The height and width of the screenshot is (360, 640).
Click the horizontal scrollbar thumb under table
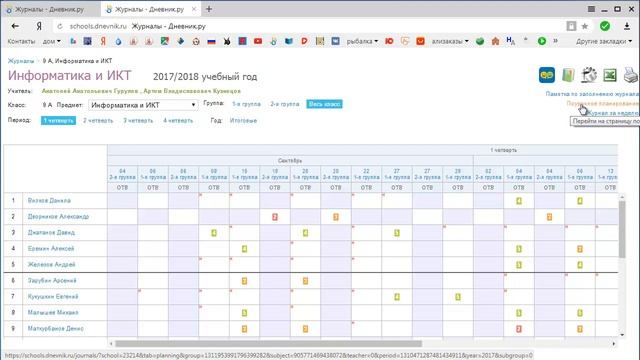click(x=269, y=344)
